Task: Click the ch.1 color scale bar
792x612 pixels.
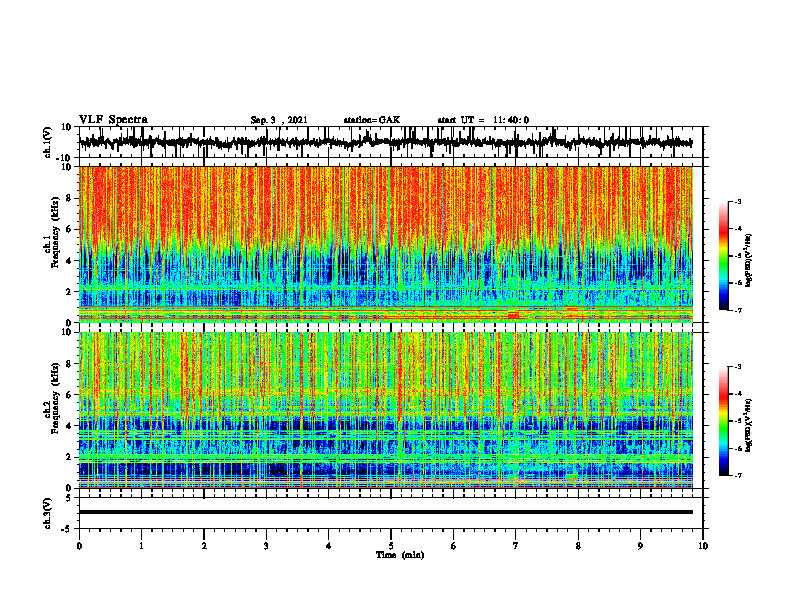Action: click(x=723, y=256)
